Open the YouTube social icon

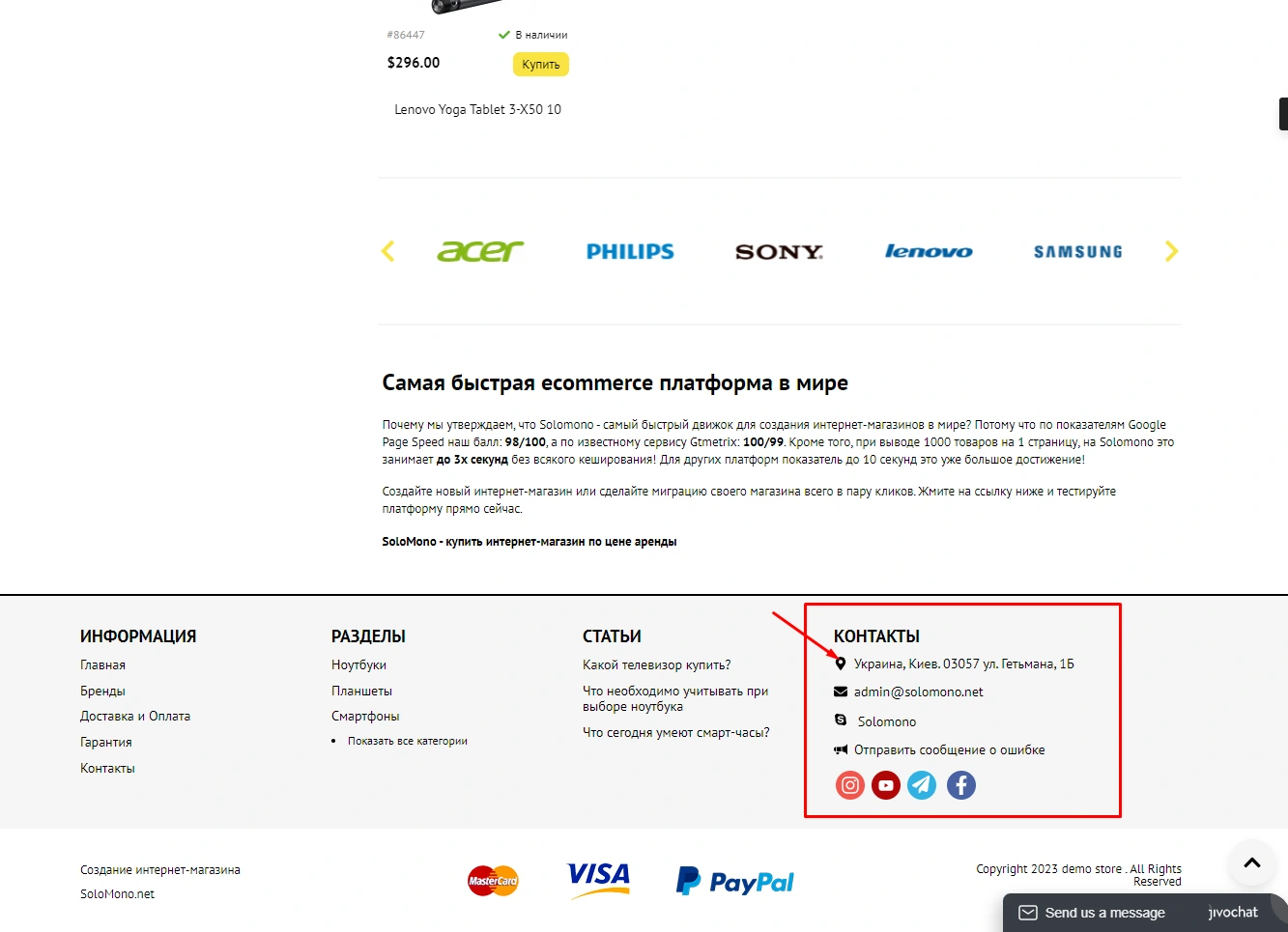click(886, 785)
